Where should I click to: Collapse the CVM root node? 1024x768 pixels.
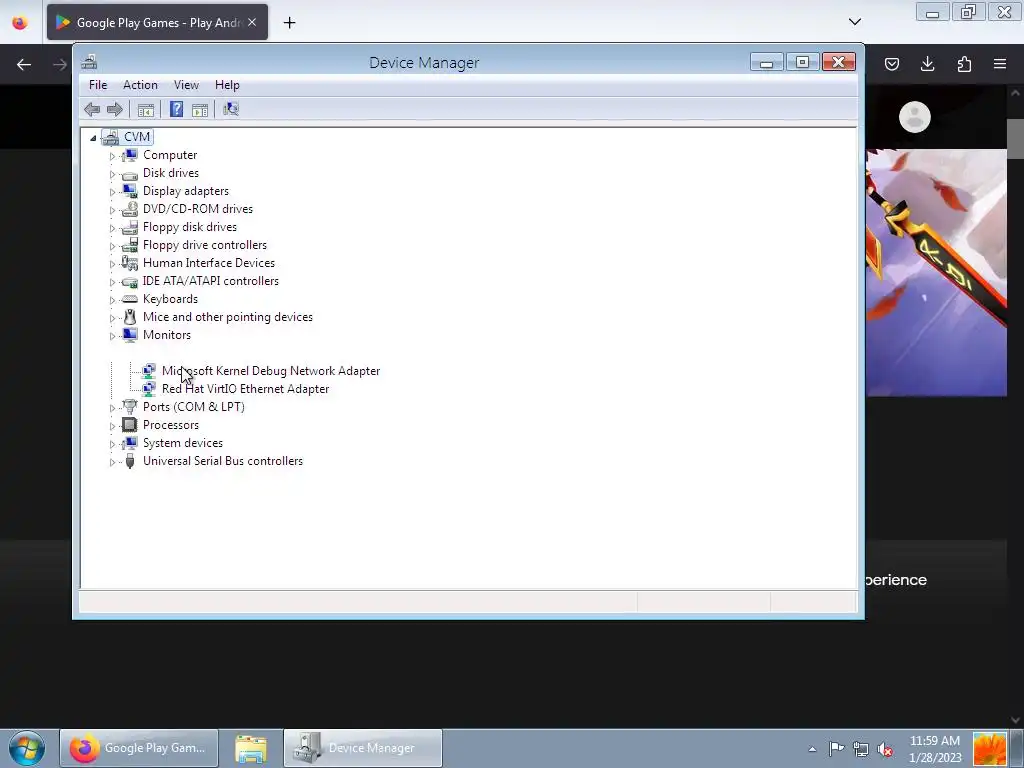[x=93, y=138]
